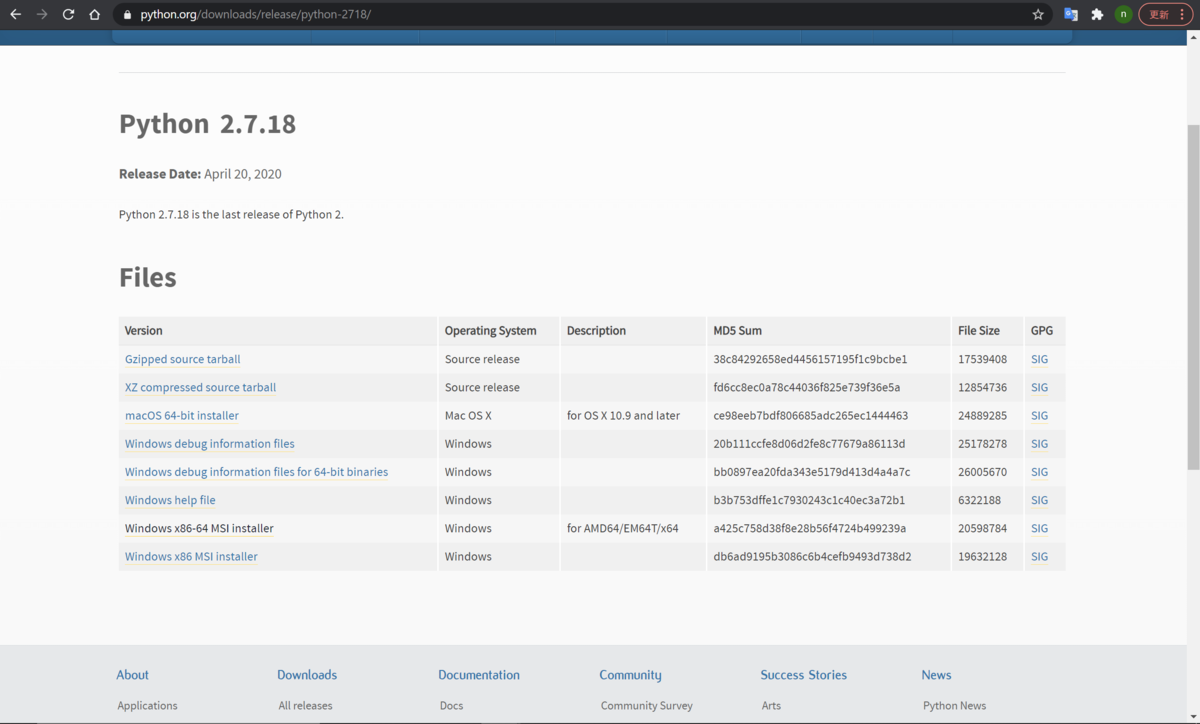Click the red 更新 update button

pyautogui.click(x=1167, y=14)
